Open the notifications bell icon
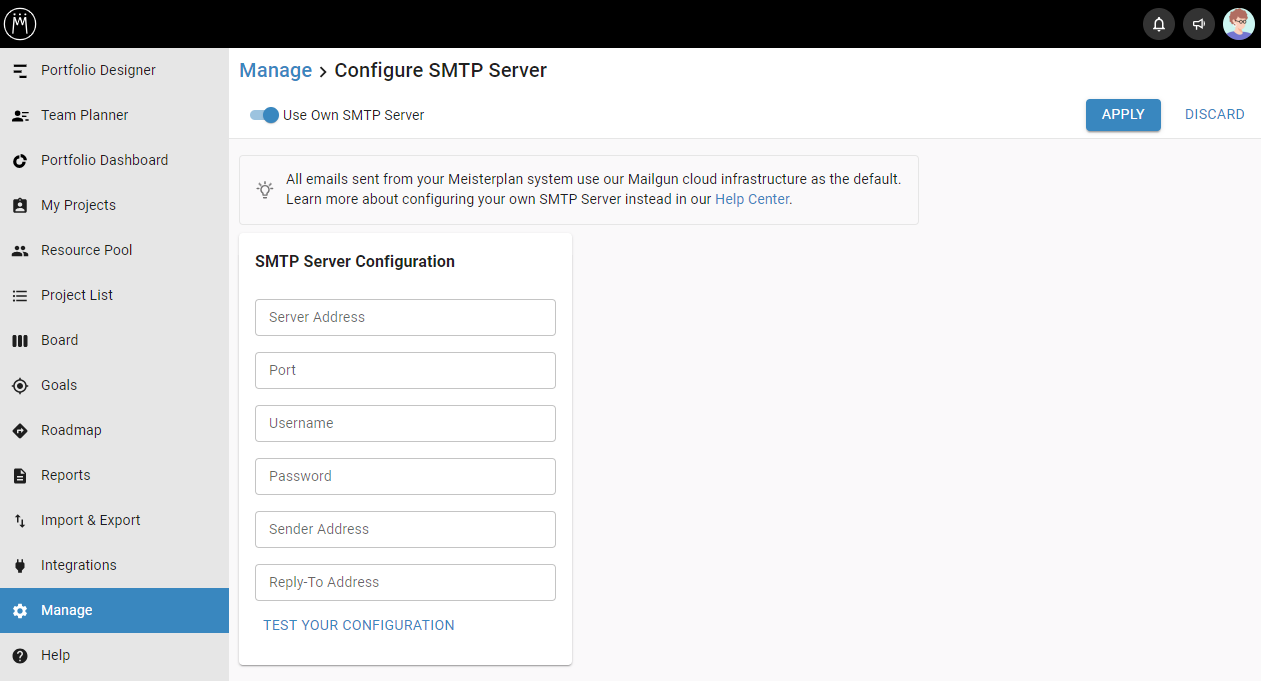This screenshot has width=1261, height=681. point(1159,24)
